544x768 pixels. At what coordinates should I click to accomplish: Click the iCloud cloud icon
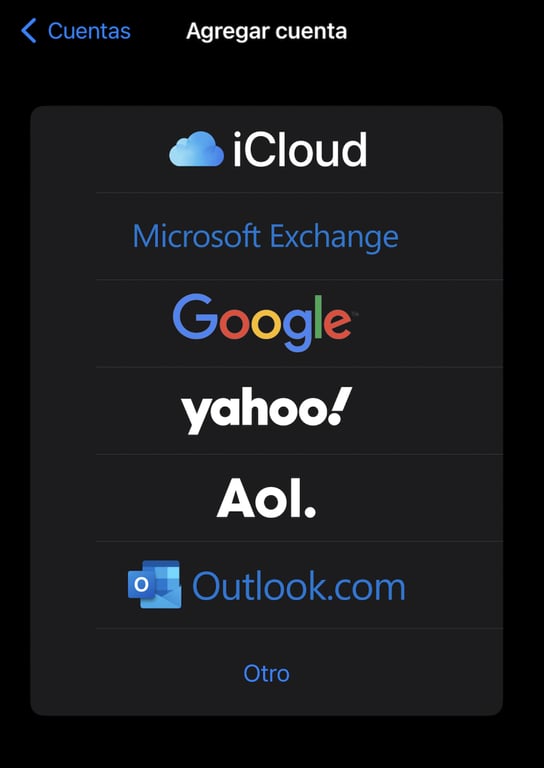click(x=196, y=149)
